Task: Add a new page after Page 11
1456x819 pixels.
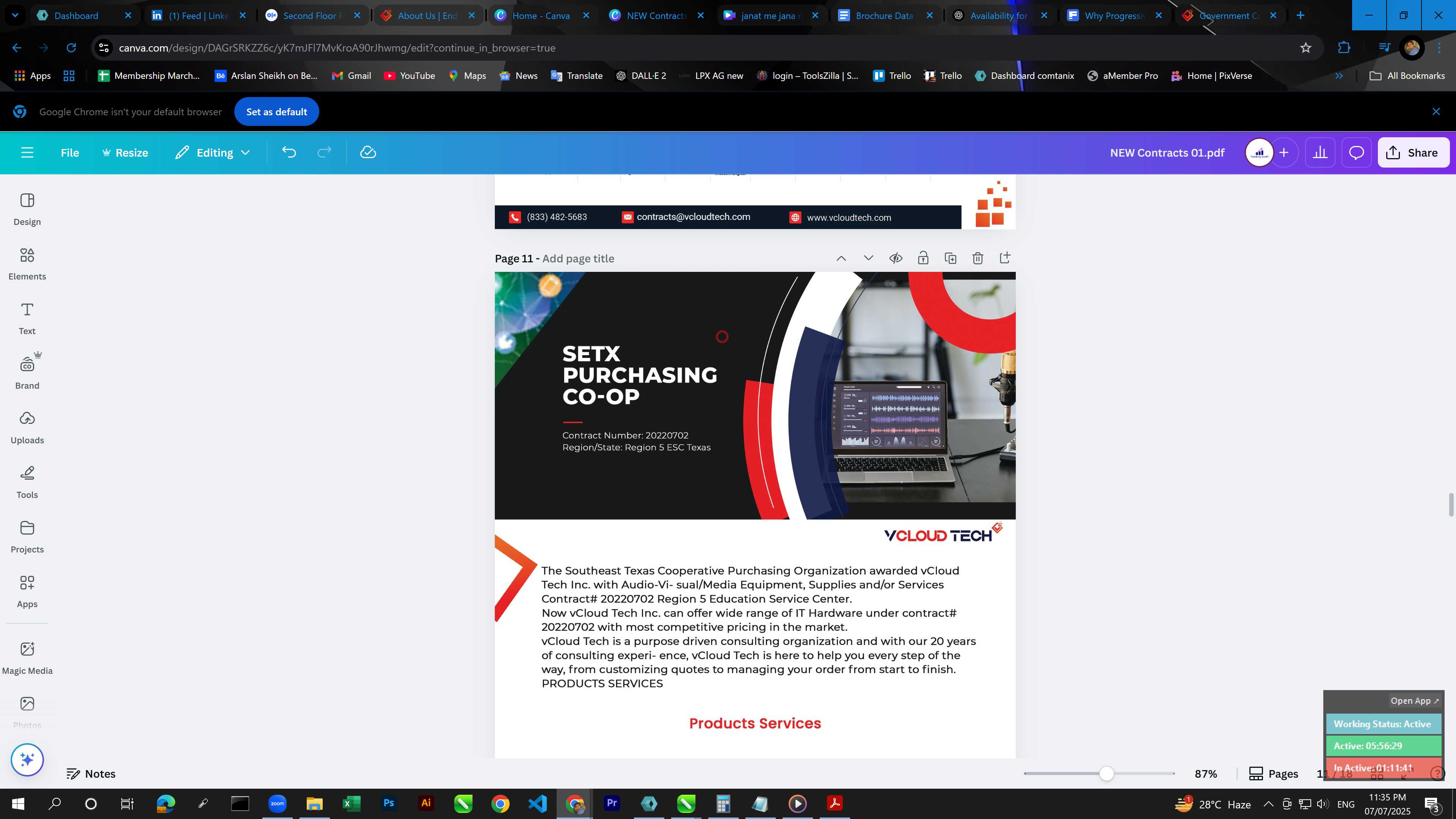Action: click(1005, 258)
